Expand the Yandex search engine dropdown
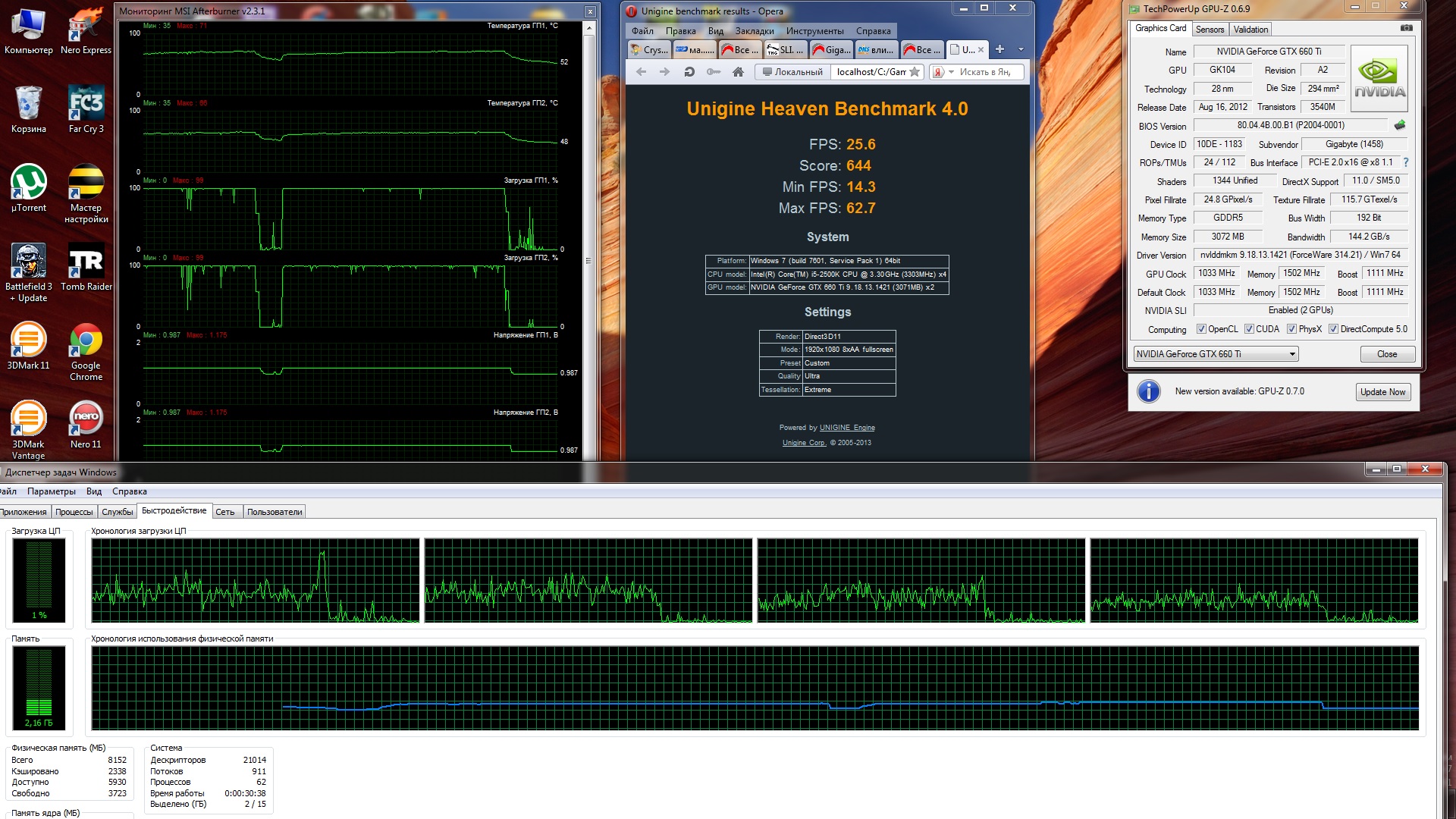The width and height of the screenshot is (1456, 819). click(951, 72)
